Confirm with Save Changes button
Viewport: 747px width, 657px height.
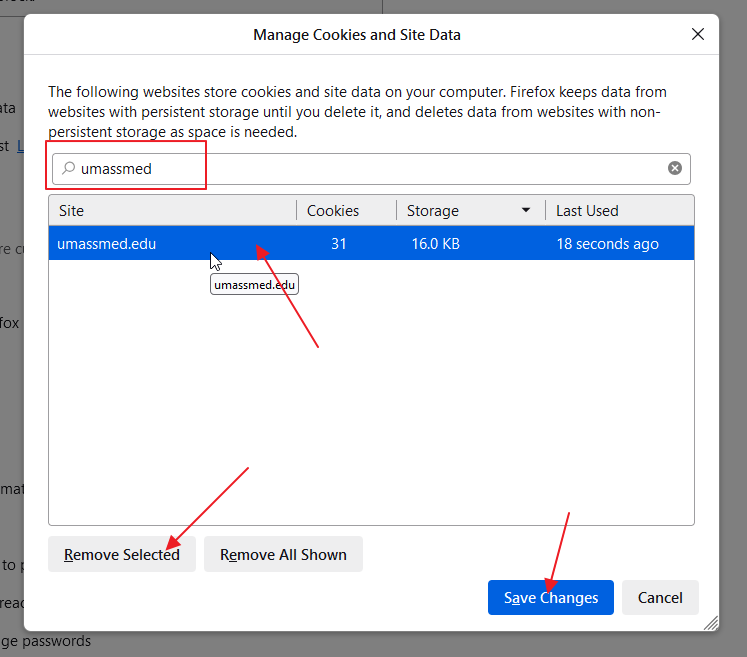(x=550, y=598)
